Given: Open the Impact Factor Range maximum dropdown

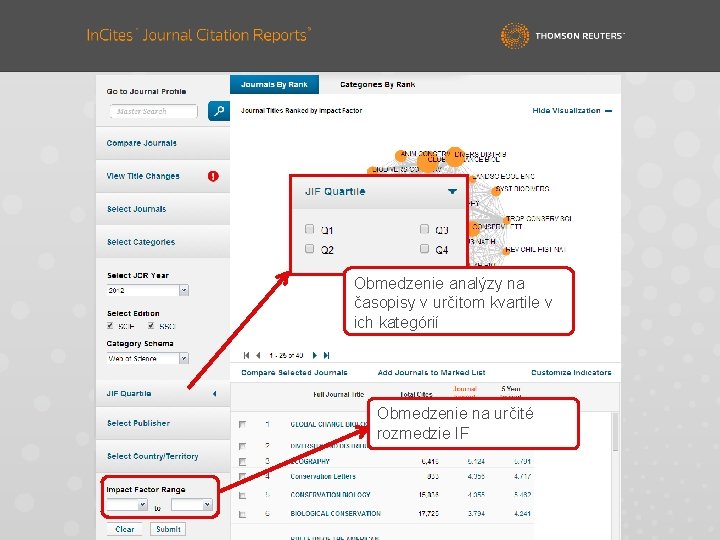Looking at the screenshot, I should (191, 505).
